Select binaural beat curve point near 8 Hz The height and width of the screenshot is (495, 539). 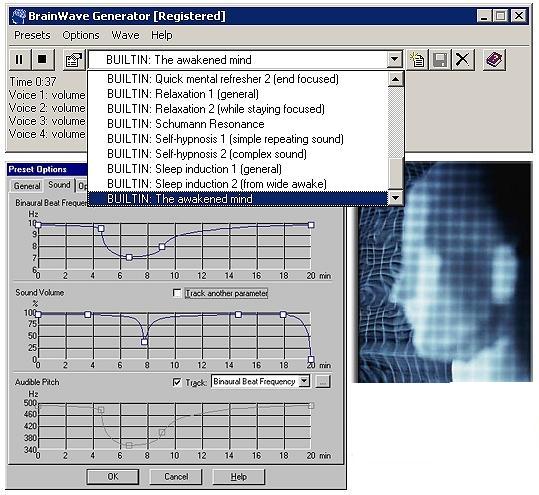coord(162,246)
